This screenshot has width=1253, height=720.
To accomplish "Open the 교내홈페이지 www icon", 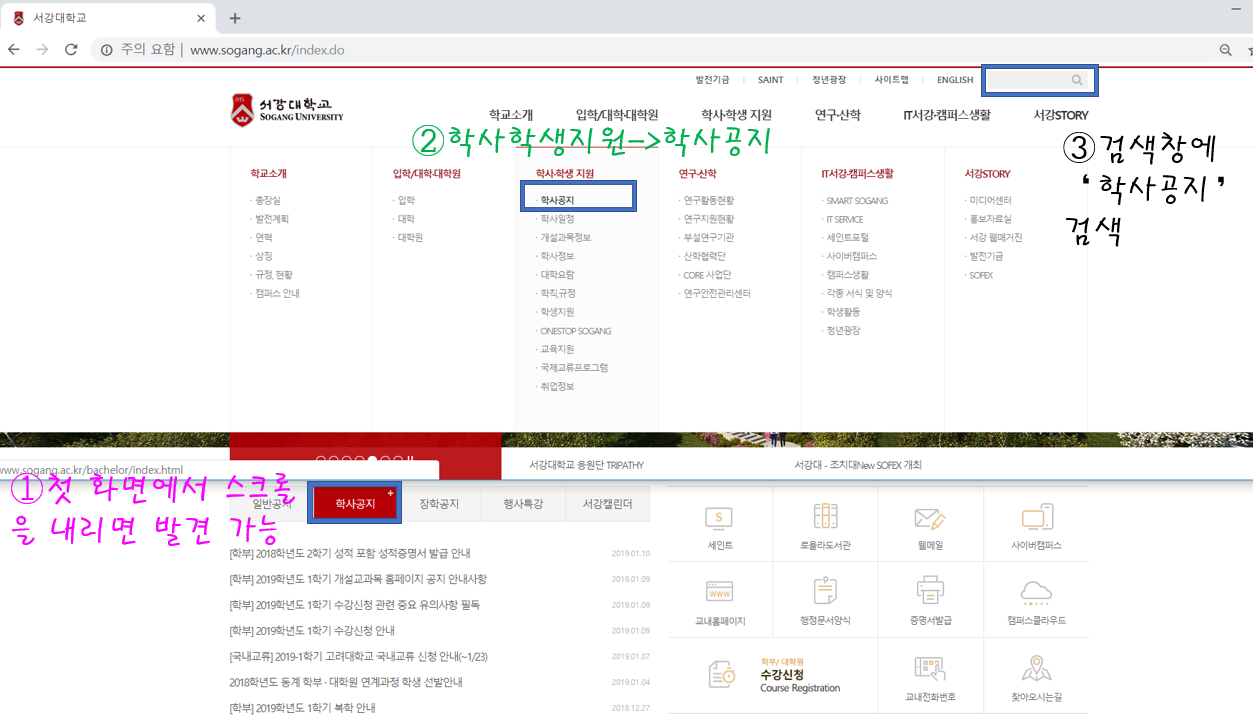I will 720,591.
